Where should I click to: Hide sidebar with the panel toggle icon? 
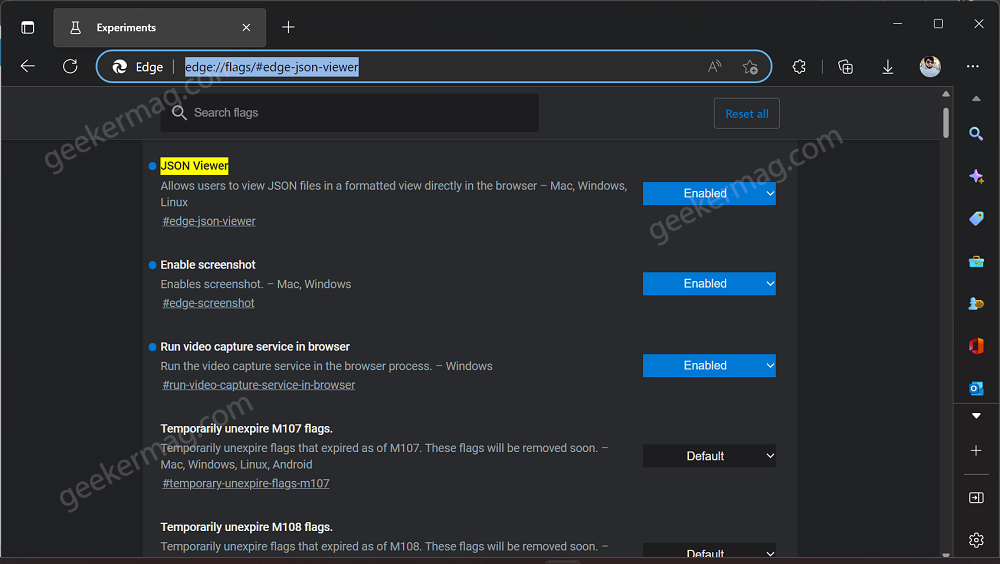click(x=976, y=498)
